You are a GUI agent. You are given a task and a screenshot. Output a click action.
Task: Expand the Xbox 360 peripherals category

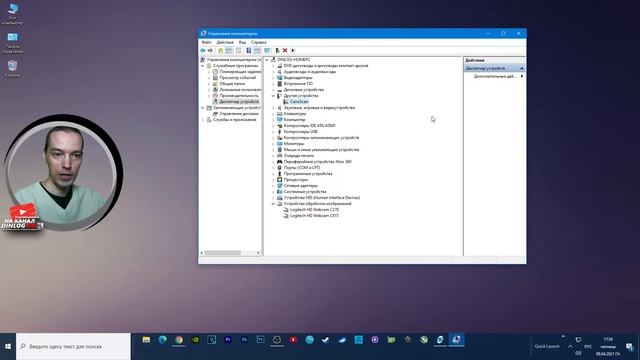(273, 162)
